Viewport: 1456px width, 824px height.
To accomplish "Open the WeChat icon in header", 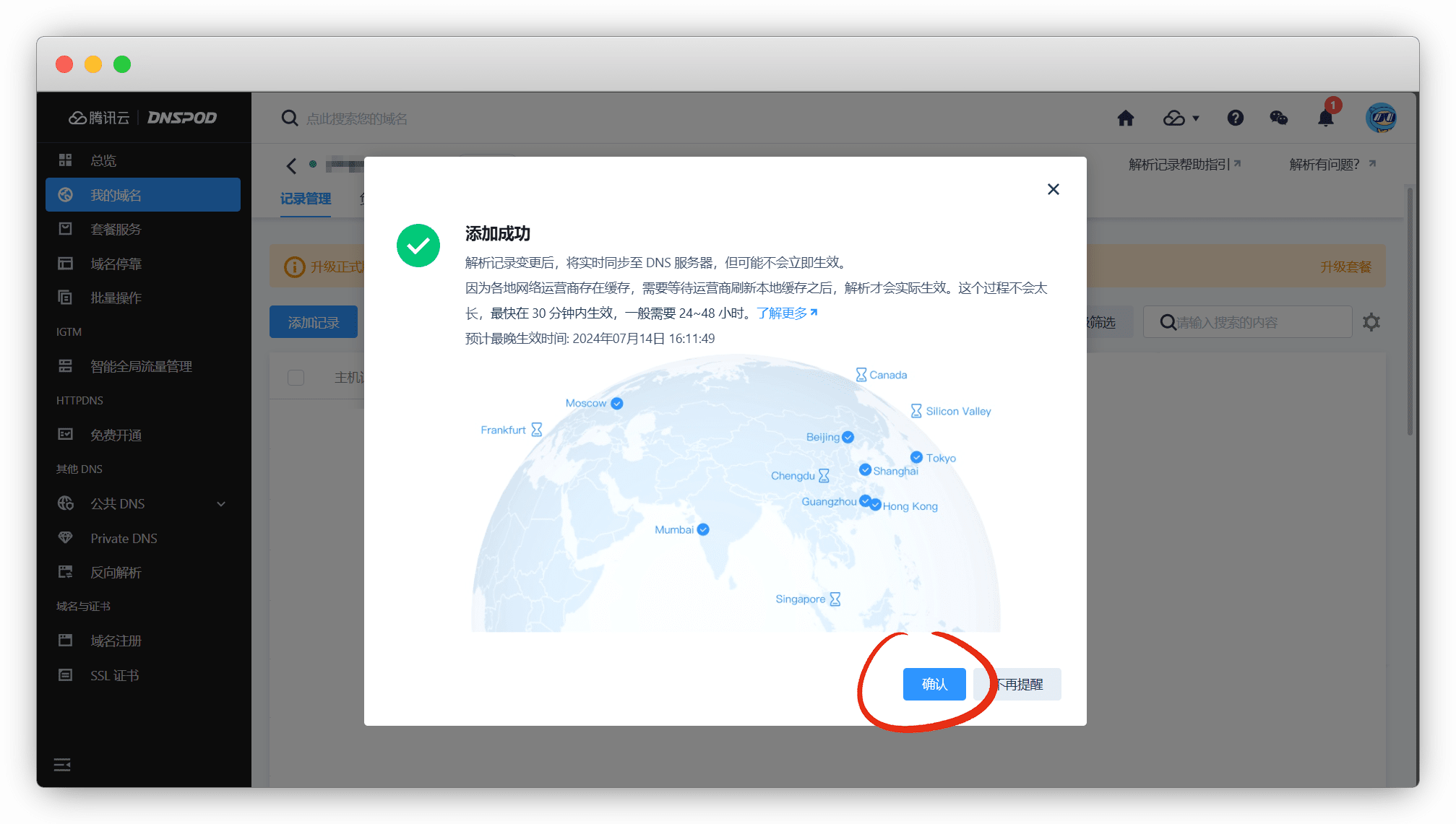I will click(1278, 118).
